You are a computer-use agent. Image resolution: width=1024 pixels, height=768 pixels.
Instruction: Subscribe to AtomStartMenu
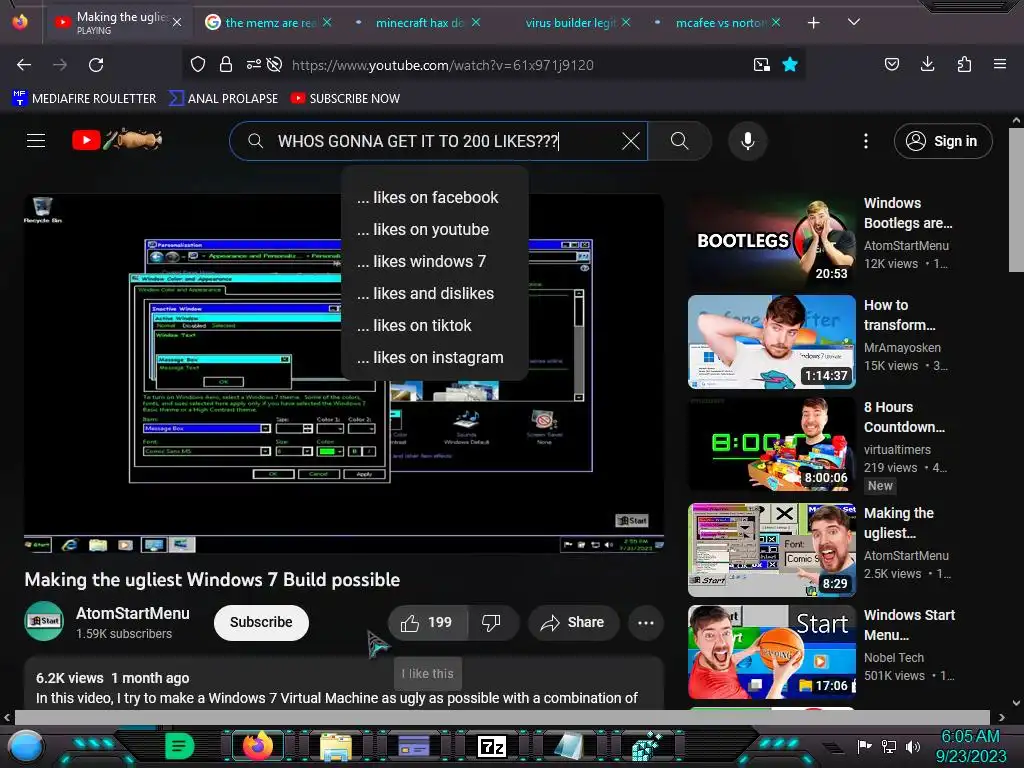pos(261,622)
